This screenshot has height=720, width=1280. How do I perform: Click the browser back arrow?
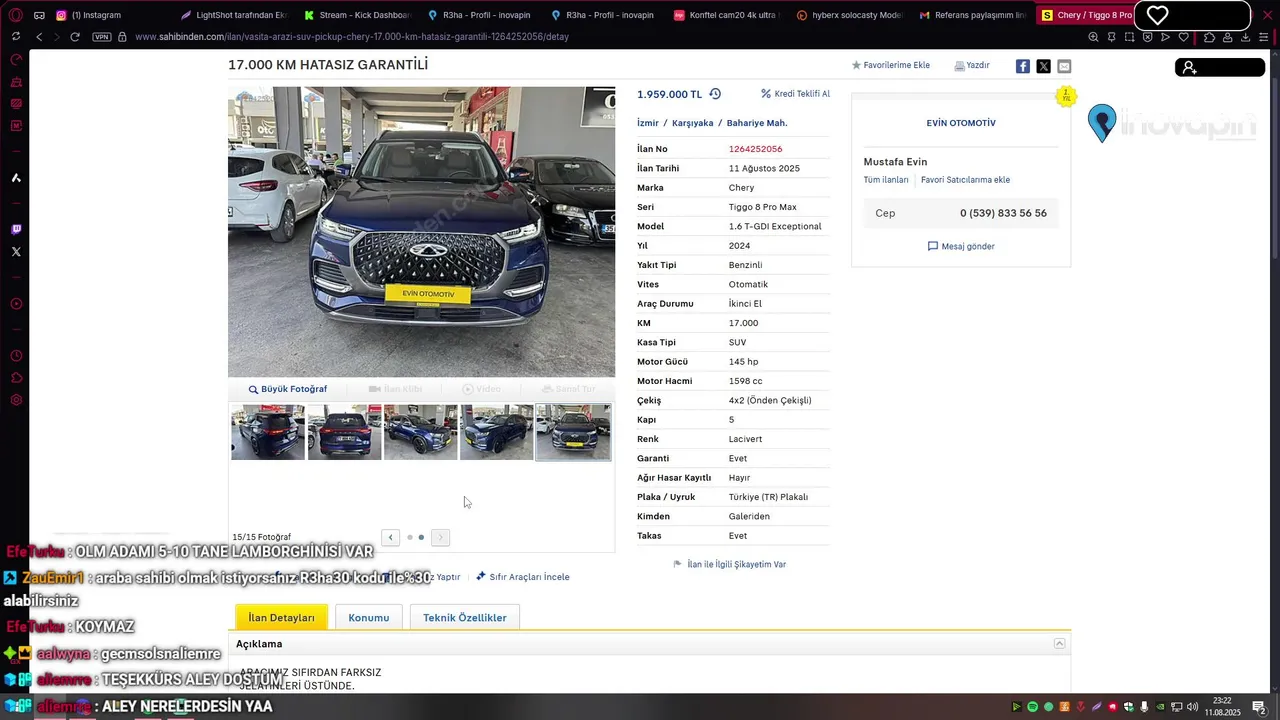39,37
